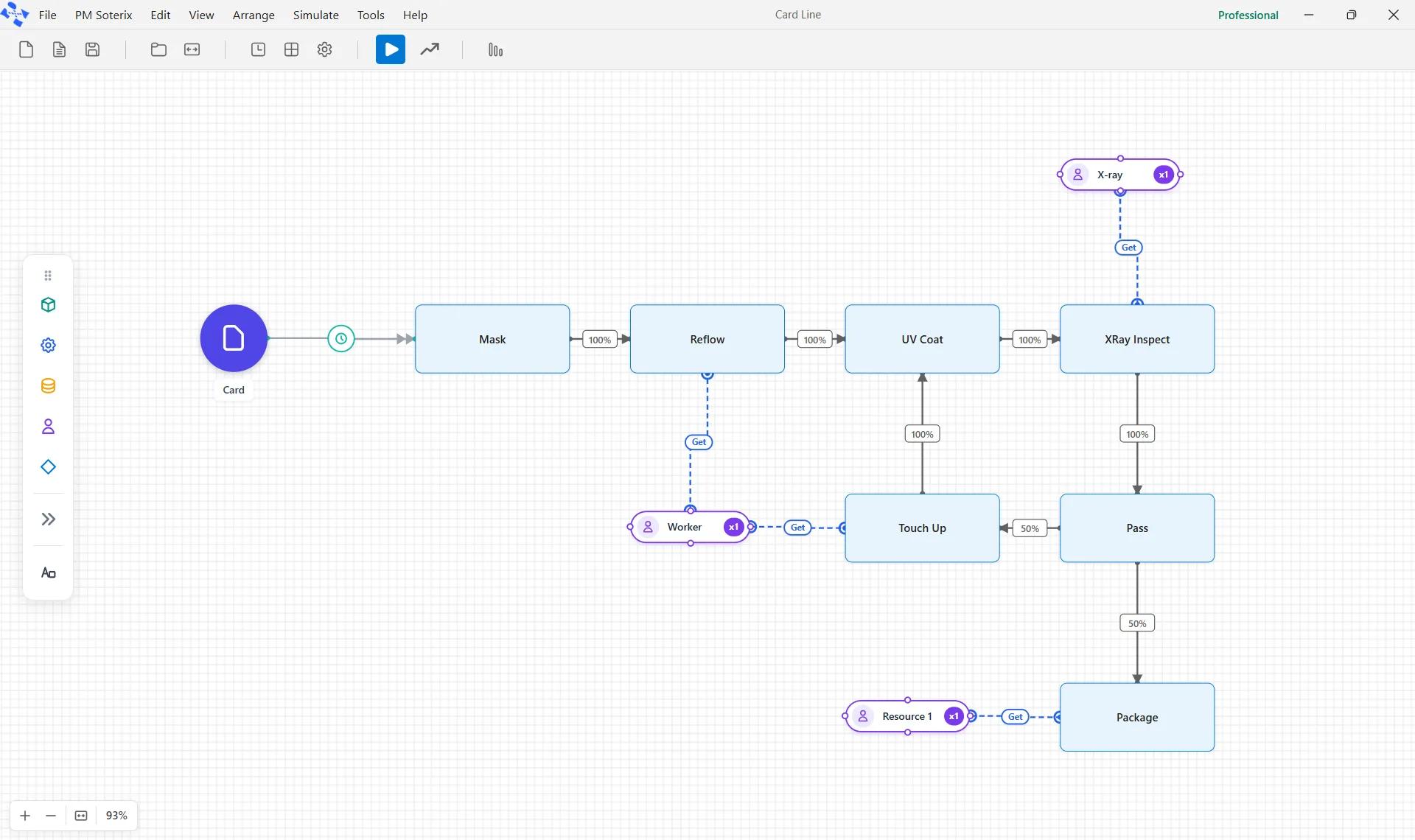Open settings gear in the toolbar
Screen dimensions: 1415x840
324,49
